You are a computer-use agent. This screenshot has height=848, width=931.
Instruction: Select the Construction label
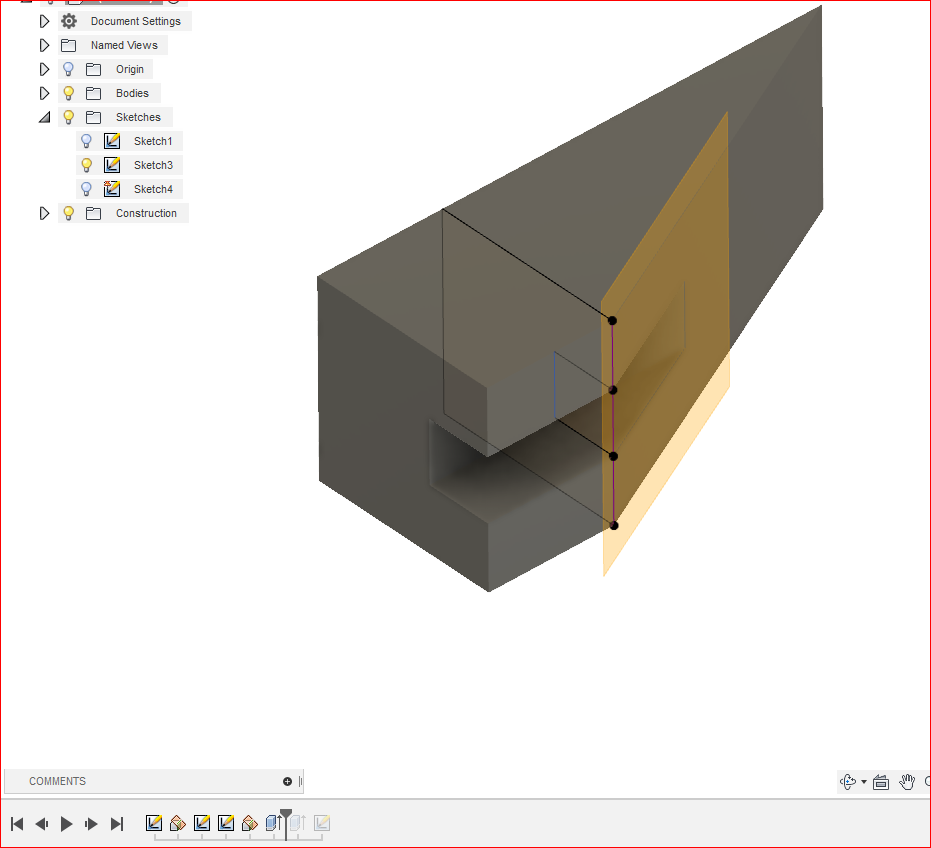146,213
